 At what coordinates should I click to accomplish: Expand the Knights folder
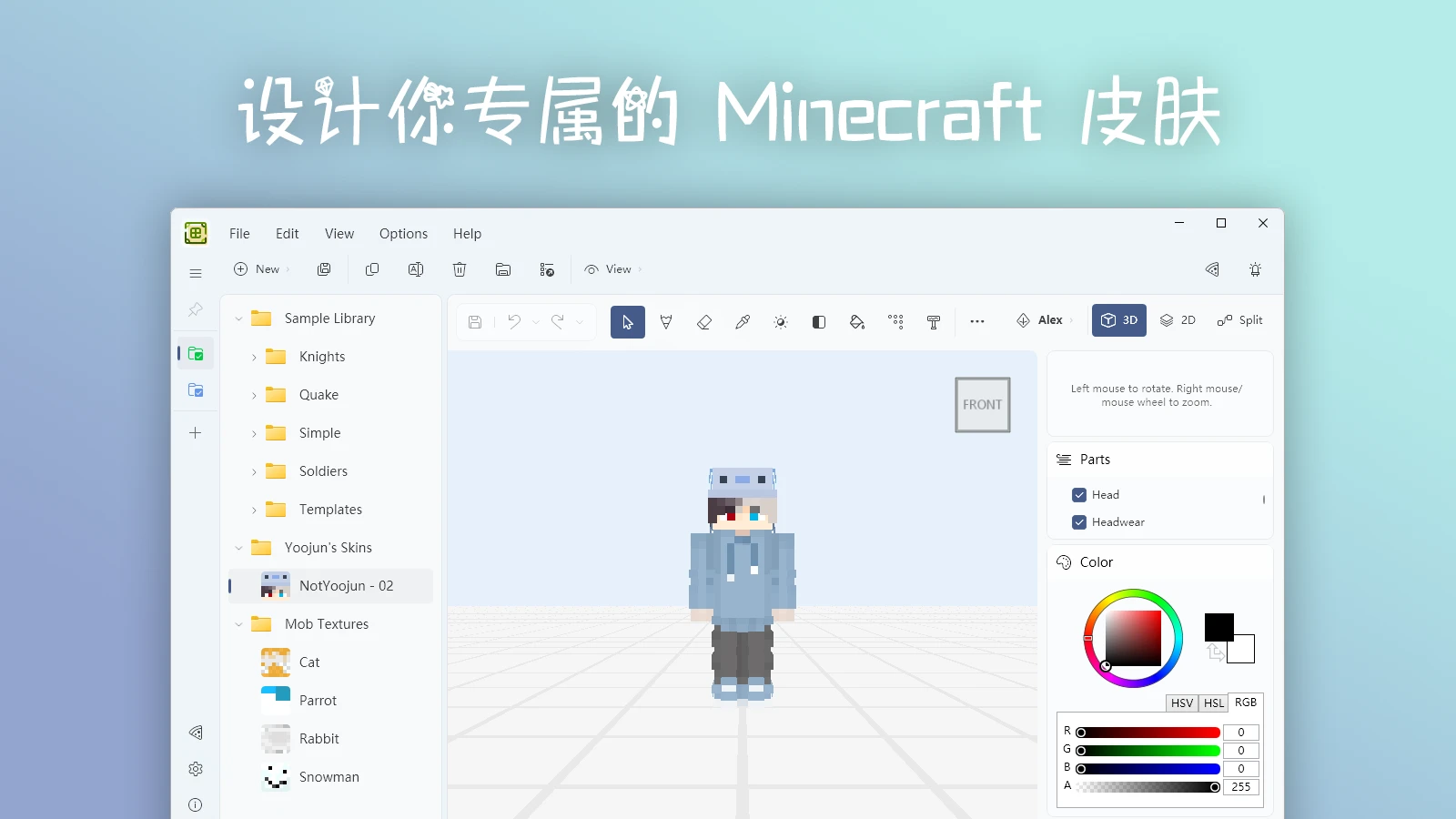256,357
